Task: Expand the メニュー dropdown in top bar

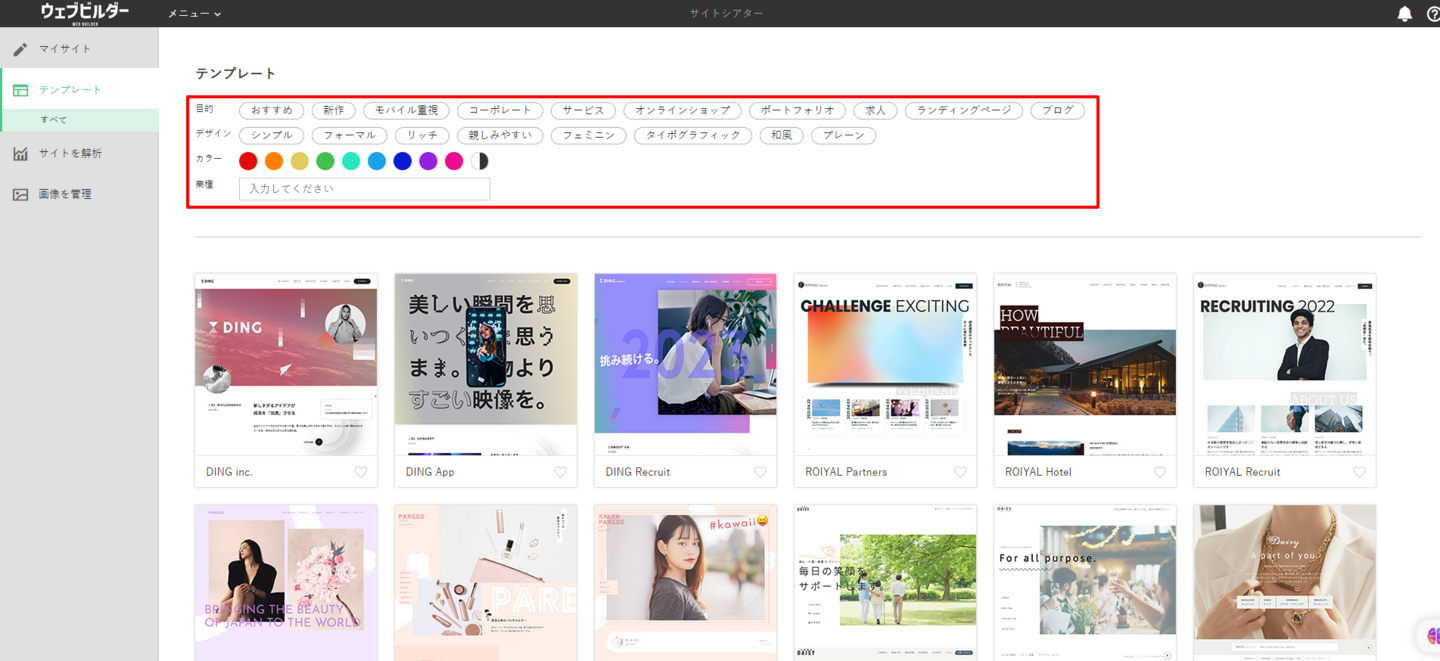Action: point(194,14)
